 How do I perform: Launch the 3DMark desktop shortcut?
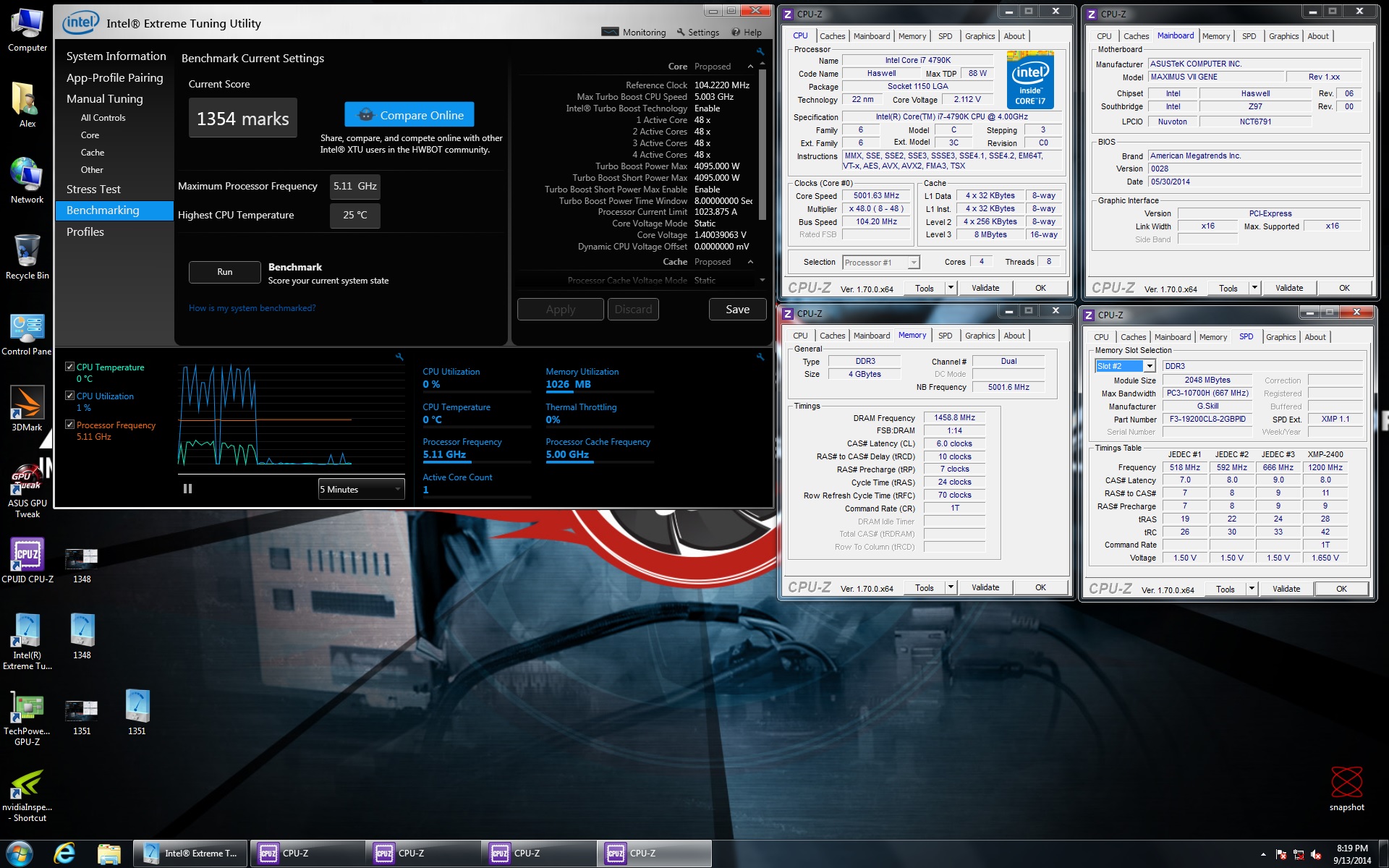(x=27, y=409)
